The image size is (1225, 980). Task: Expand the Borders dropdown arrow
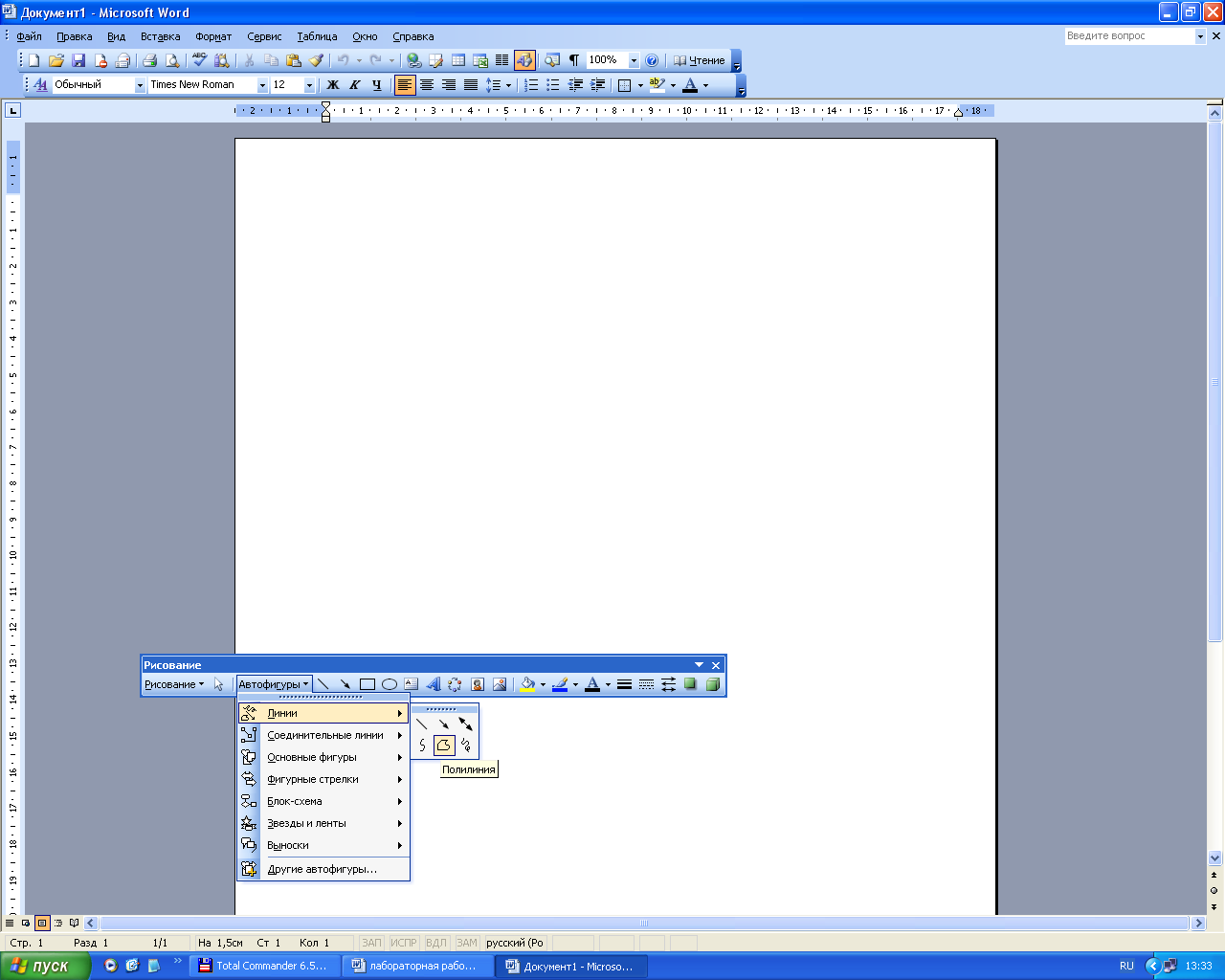(640, 85)
